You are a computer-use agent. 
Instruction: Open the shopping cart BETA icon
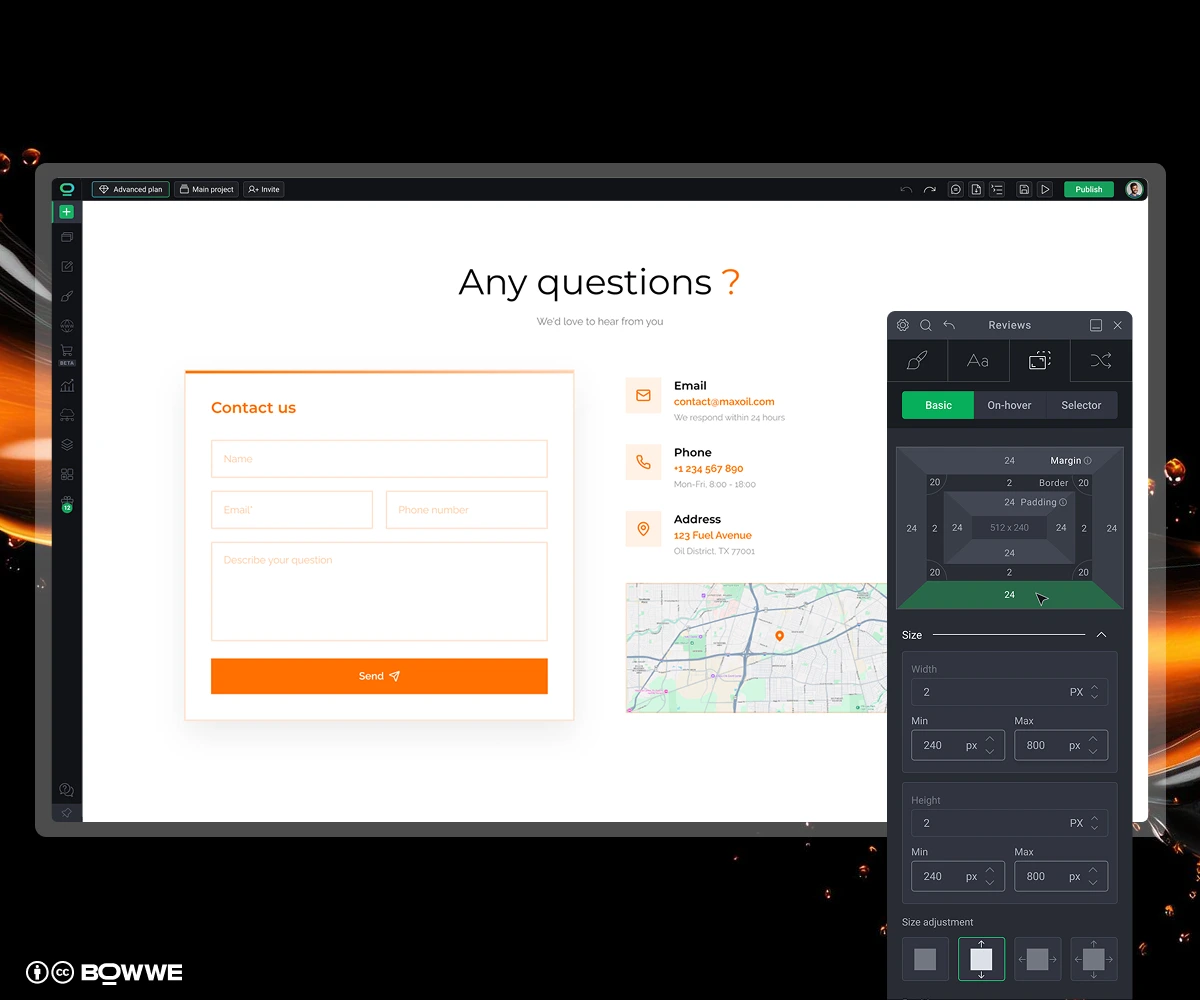pyautogui.click(x=67, y=354)
